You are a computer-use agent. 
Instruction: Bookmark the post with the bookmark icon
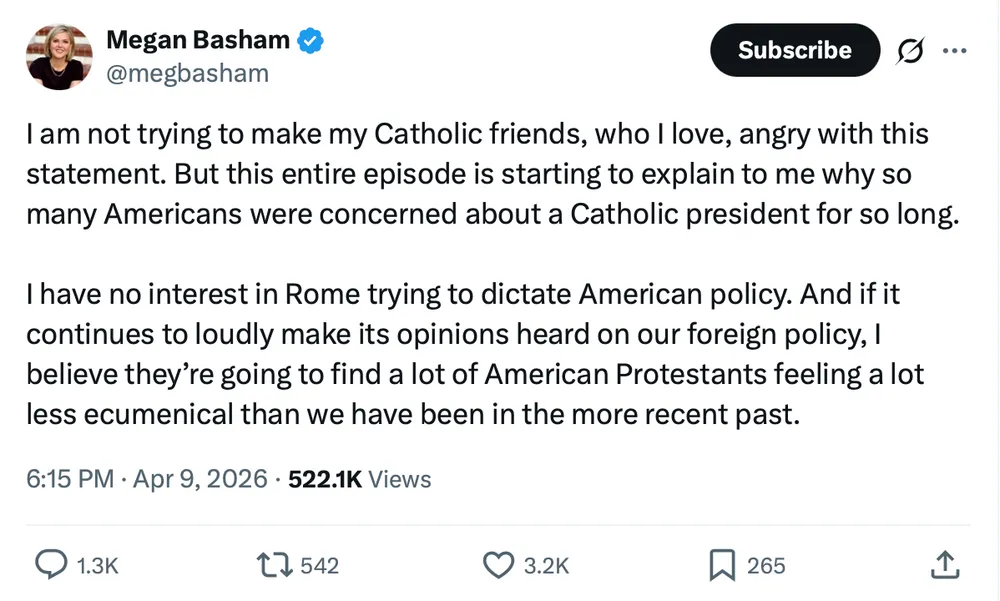coord(721,565)
